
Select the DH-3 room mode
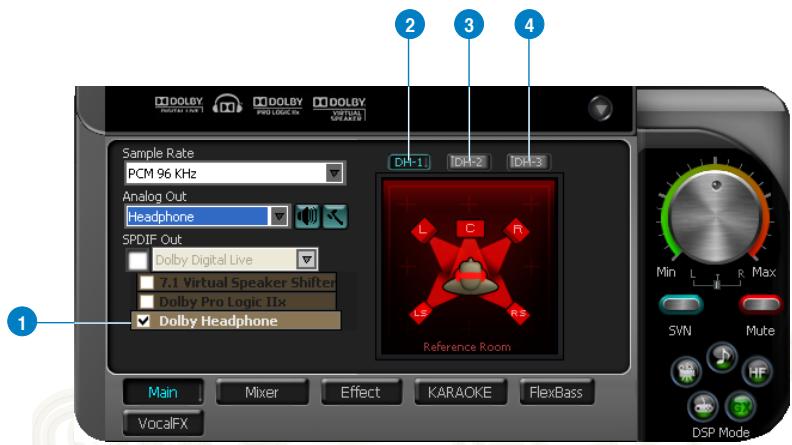click(528, 162)
